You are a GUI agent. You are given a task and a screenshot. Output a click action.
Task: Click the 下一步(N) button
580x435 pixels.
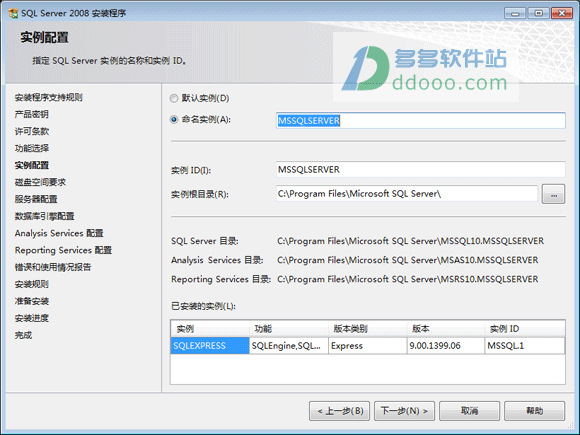click(404, 411)
